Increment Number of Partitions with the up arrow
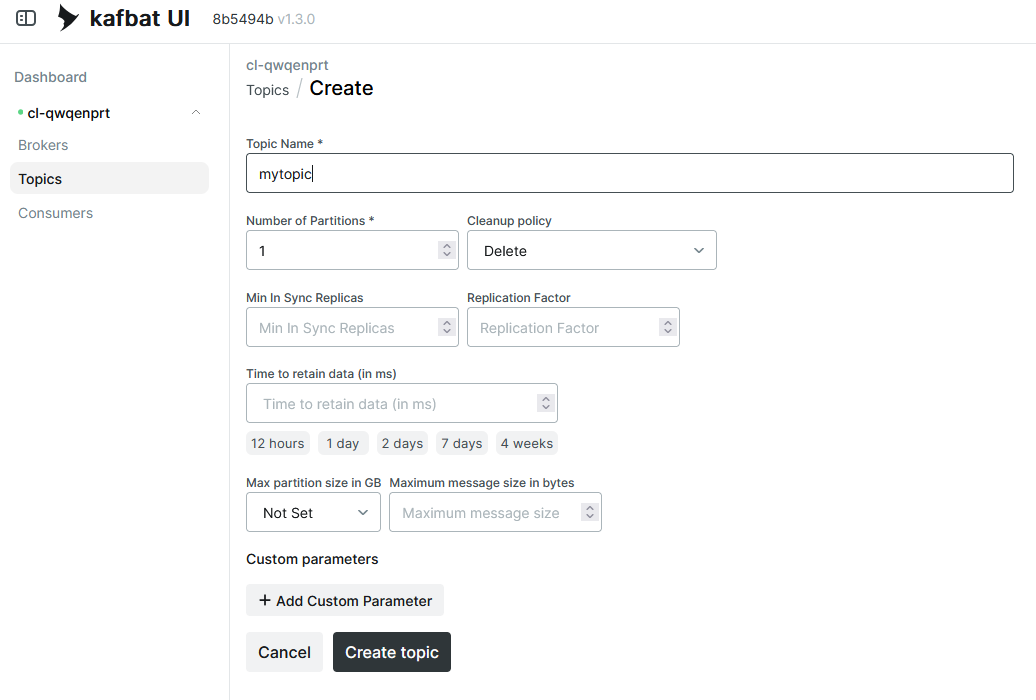Viewport: 1036px width, 700px height. pyautogui.click(x=448, y=244)
